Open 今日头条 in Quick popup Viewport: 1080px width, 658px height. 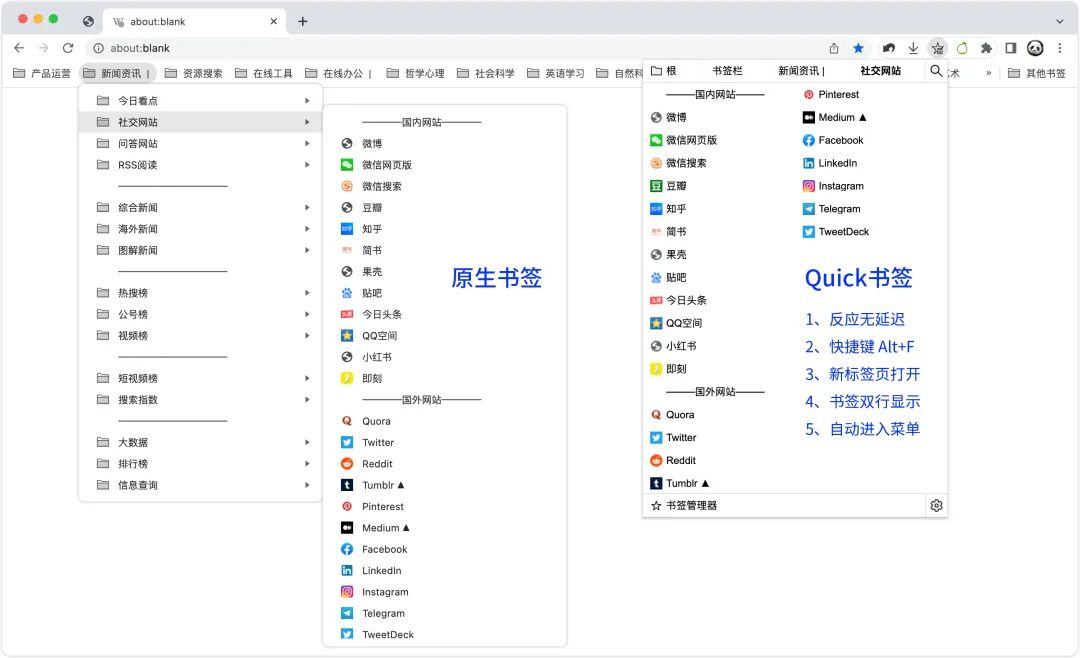click(x=678, y=300)
